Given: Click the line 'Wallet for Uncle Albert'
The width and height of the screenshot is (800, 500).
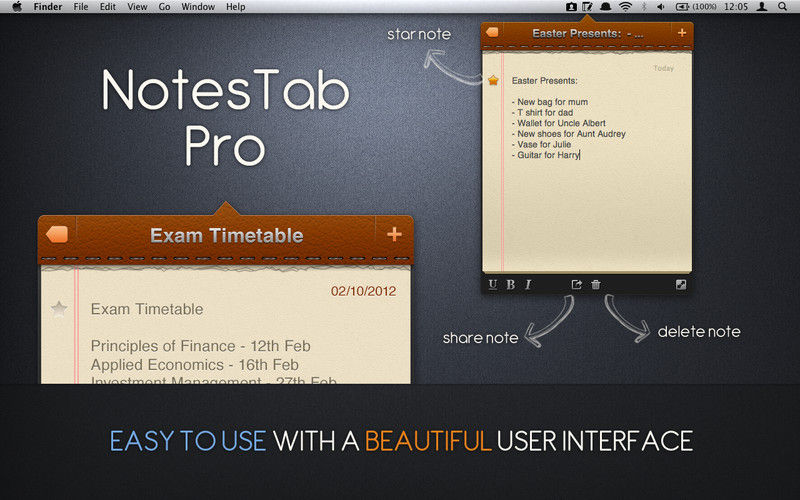Looking at the screenshot, I should [558, 123].
